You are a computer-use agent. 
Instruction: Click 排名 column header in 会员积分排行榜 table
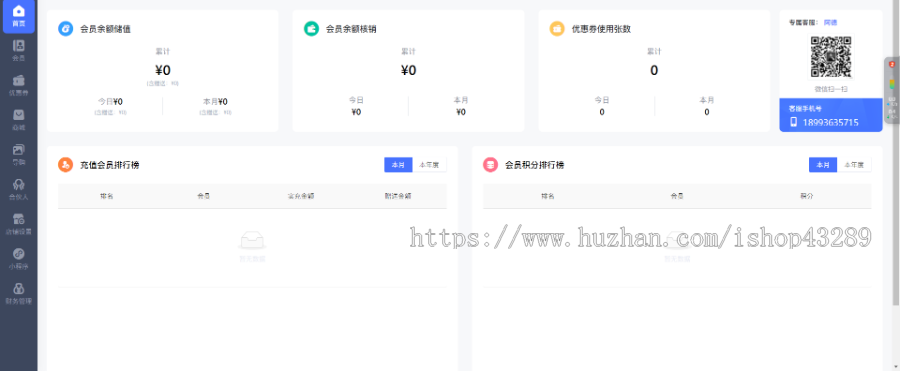[x=548, y=196]
